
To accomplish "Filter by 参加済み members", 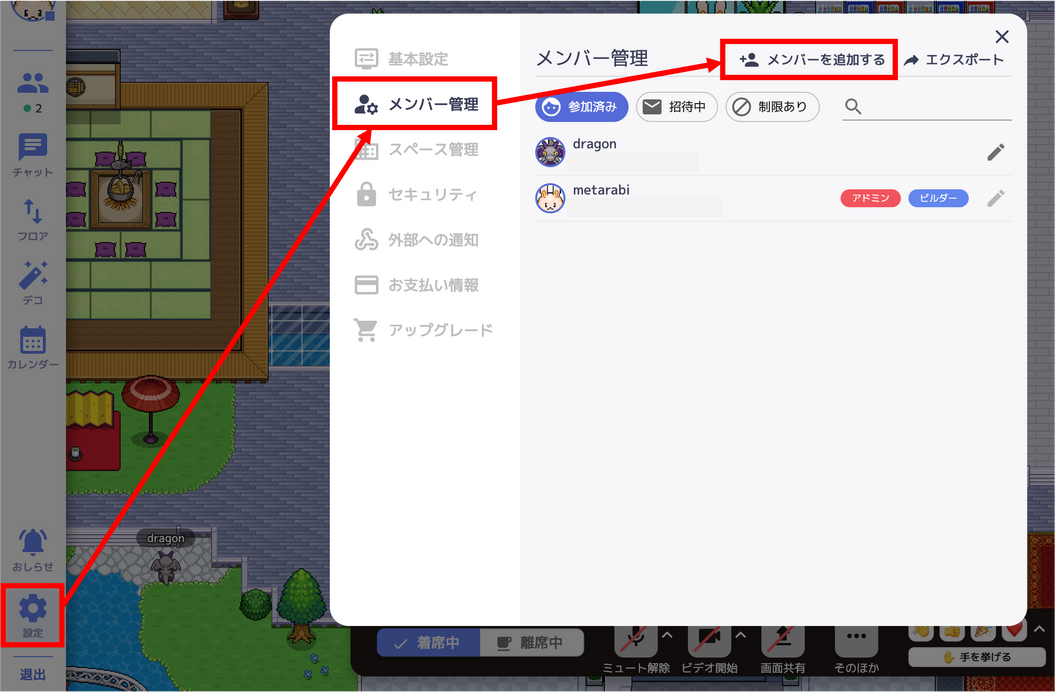I will tap(581, 106).
